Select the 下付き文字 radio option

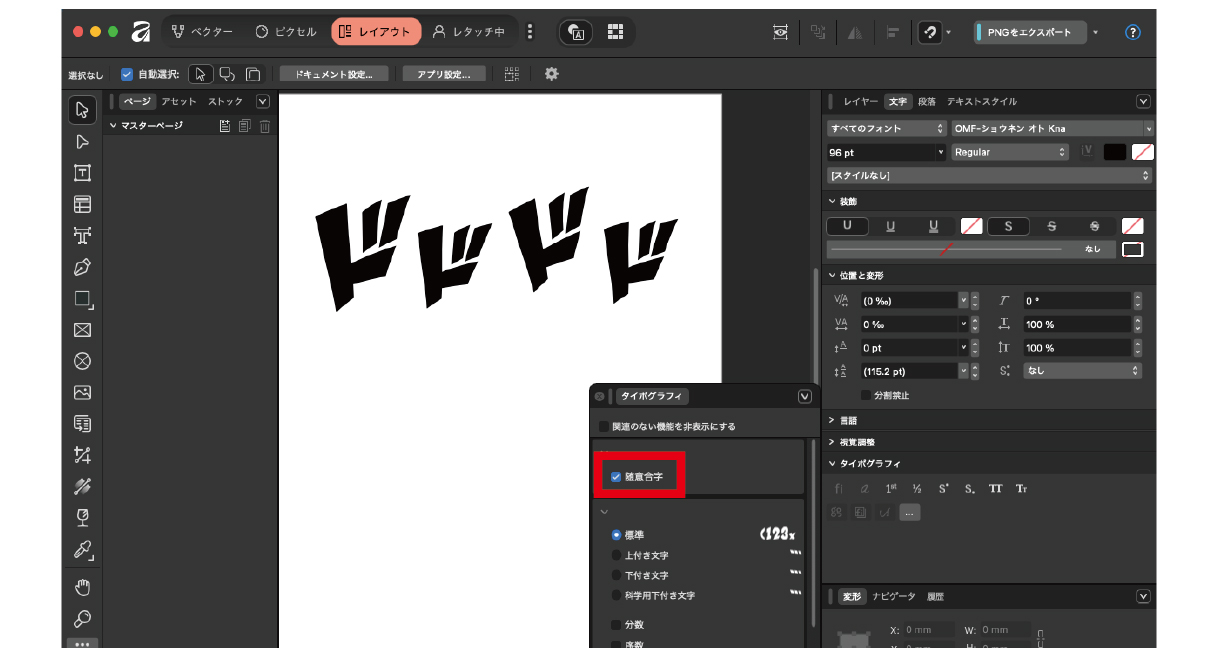coord(616,575)
